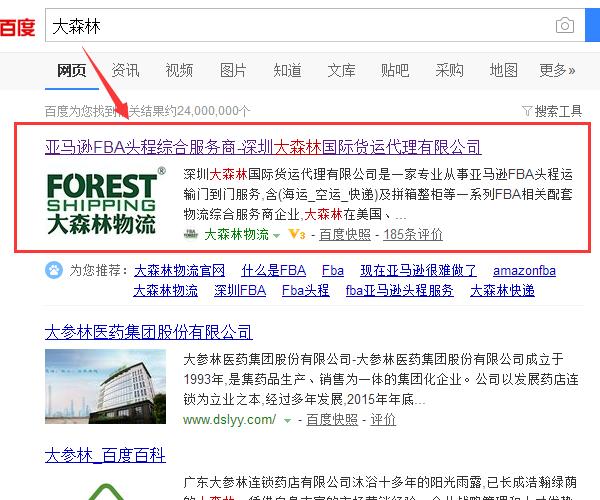Go to the 贴吧 tab
The image size is (600, 500).
395,70
